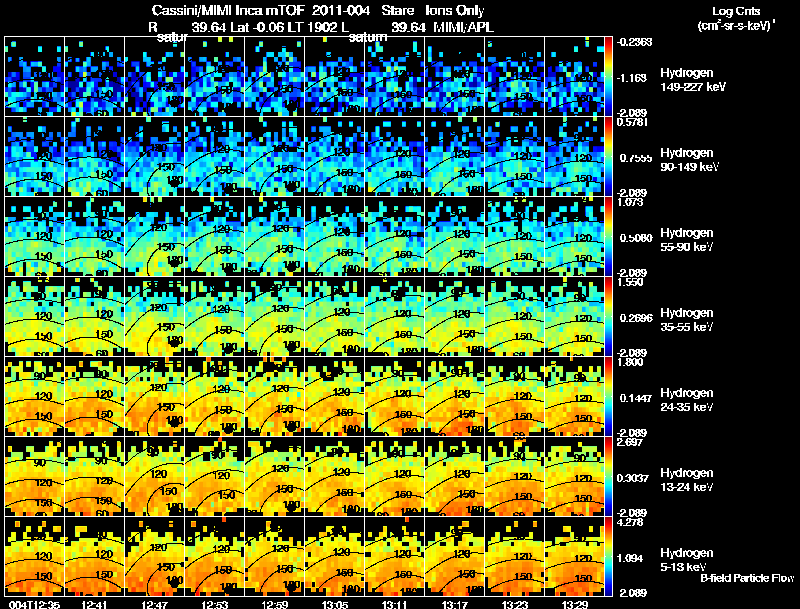Click the Hydrogen 5-13 keV color bar

(x=608, y=556)
